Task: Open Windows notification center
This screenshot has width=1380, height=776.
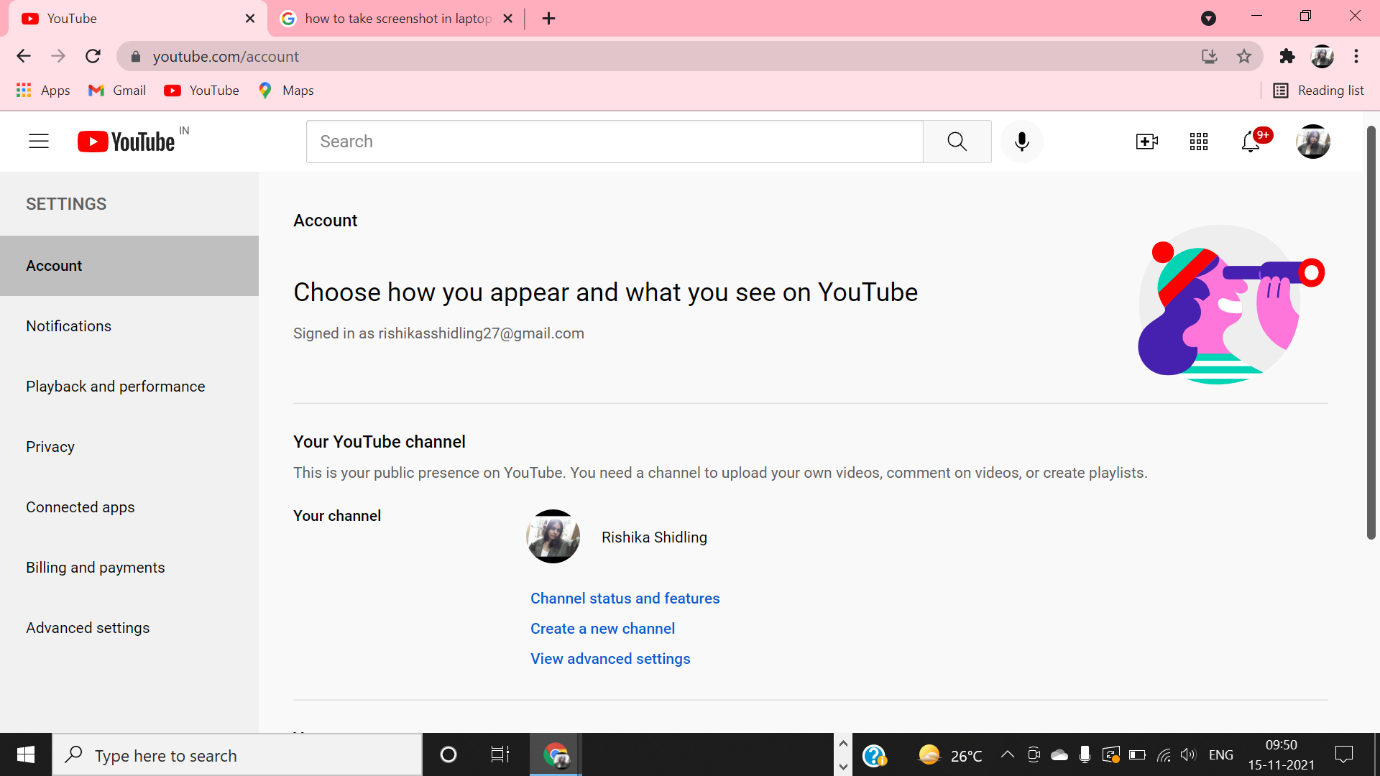Action: pyautogui.click(x=1345, y=755)
